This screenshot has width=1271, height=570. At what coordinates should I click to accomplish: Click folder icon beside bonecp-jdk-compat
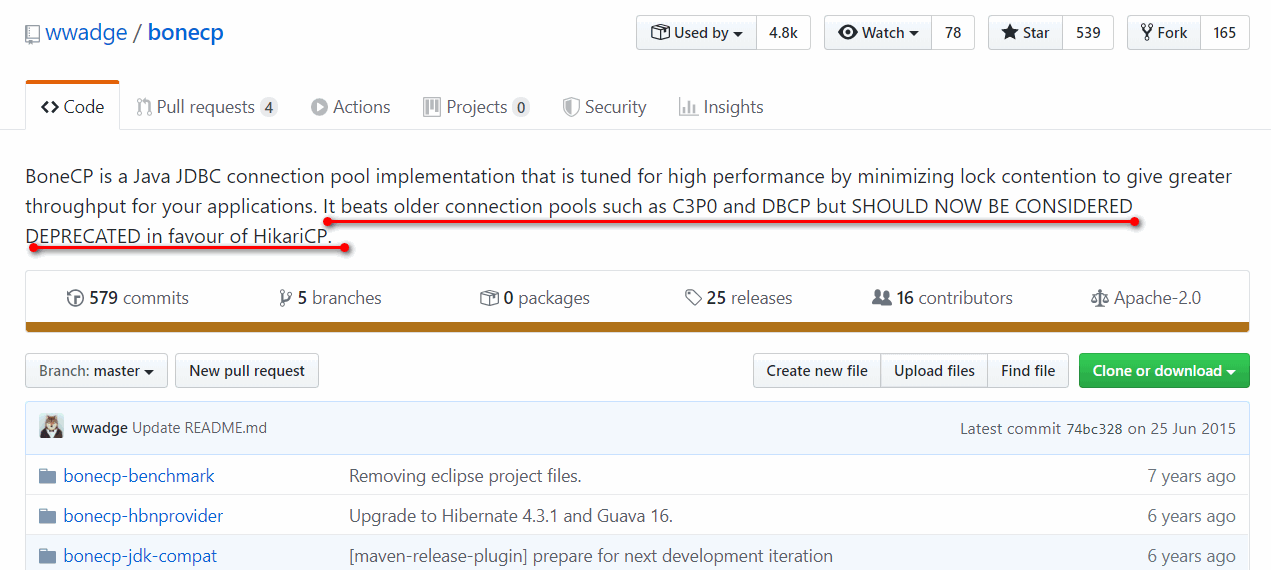pos(47,556)
